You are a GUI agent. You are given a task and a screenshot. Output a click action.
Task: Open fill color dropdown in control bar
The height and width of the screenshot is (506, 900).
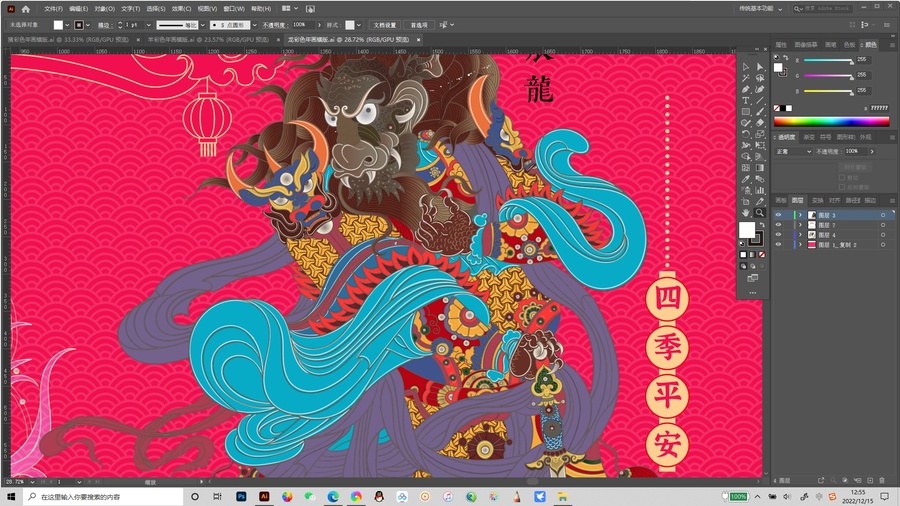67,25
